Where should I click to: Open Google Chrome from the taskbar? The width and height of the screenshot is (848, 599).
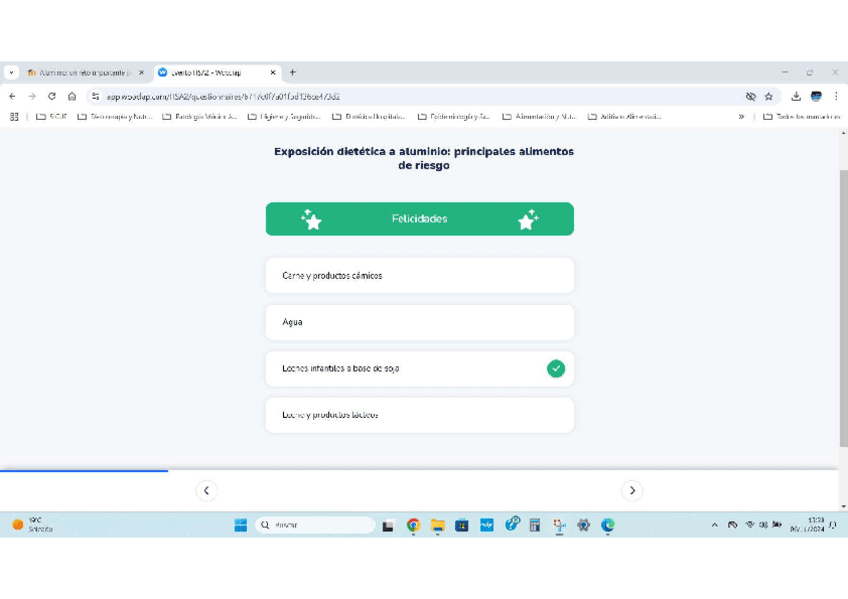413,525
